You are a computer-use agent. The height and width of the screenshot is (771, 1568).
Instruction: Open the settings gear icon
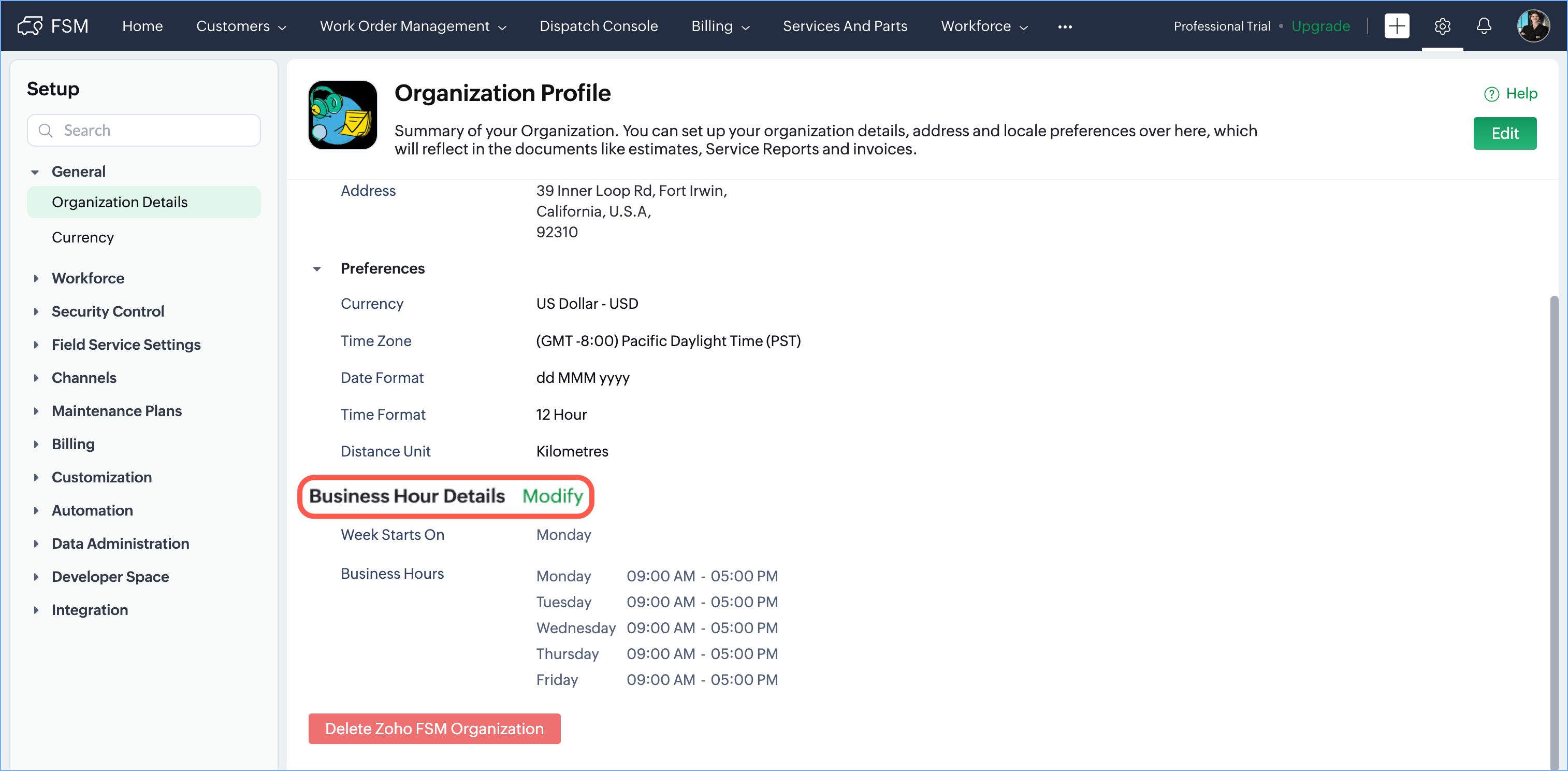click(x=1442, y=26)
